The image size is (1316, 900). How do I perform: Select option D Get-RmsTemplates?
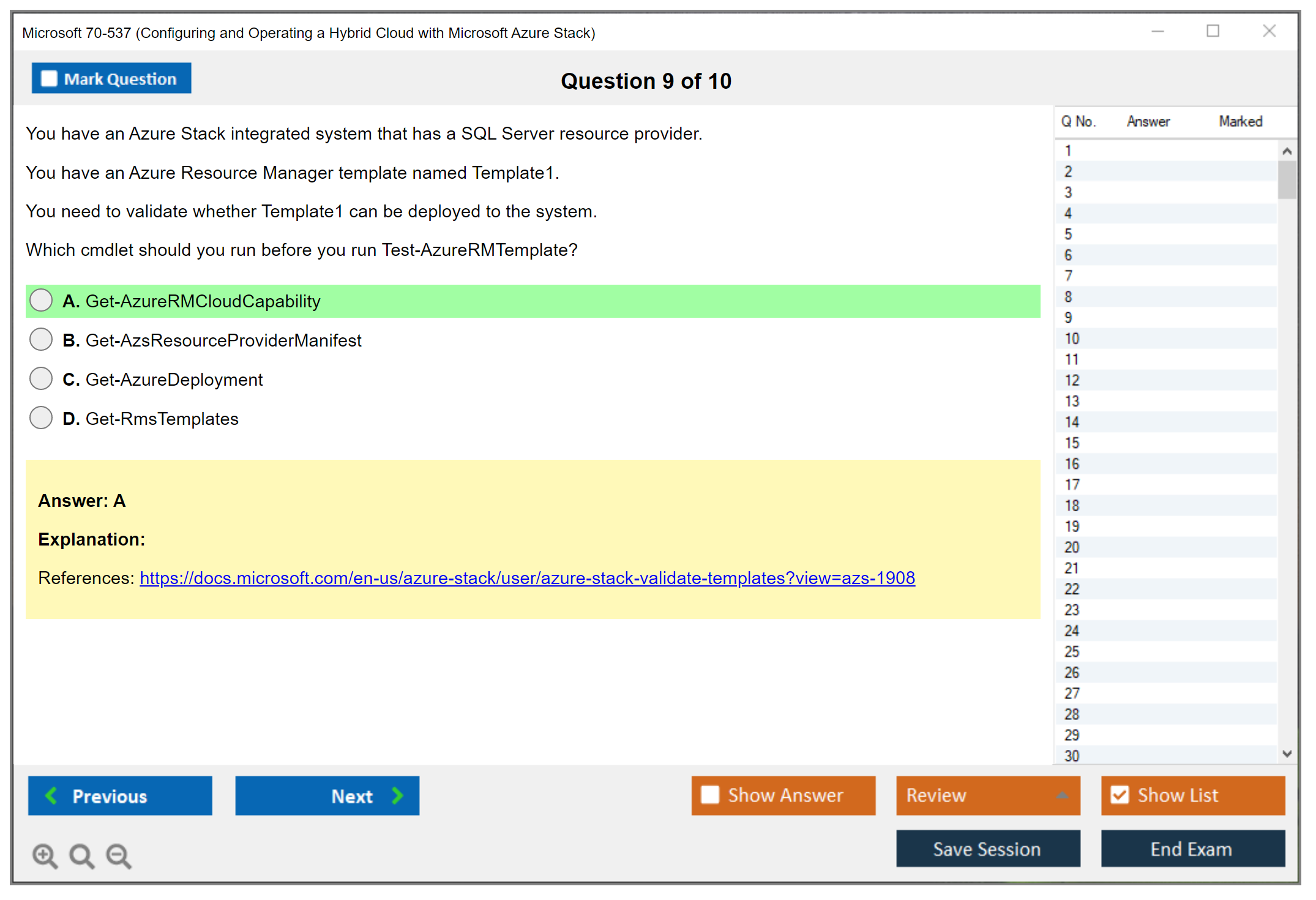(41, 418)
